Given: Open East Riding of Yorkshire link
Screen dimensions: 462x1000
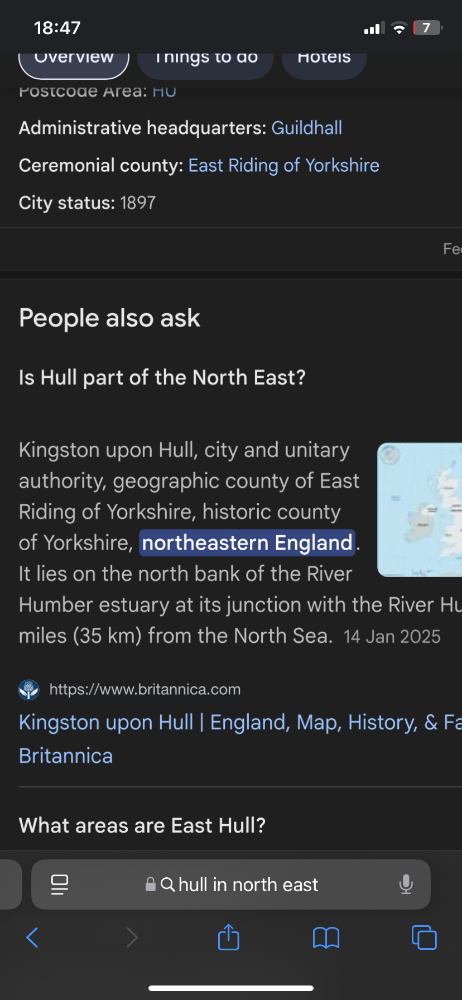Looking at the screenshot, I should [x=284, y=166].
